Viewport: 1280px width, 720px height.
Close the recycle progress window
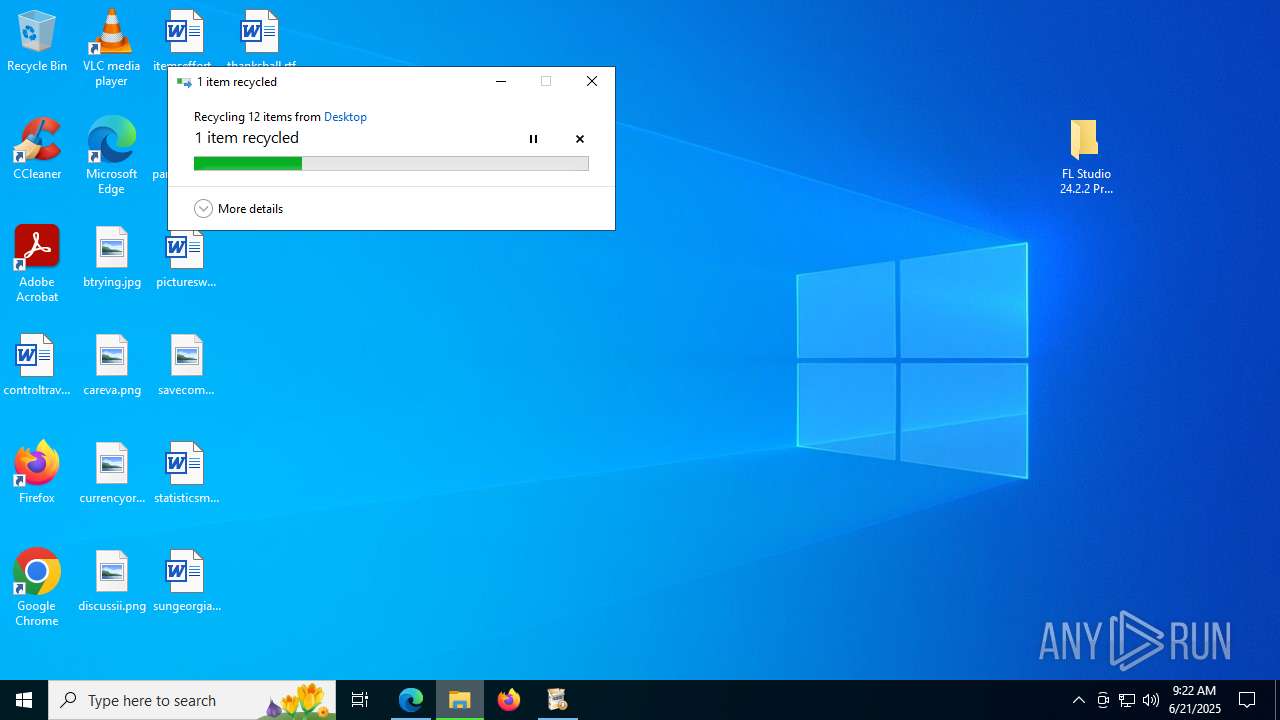coord(592,82)
